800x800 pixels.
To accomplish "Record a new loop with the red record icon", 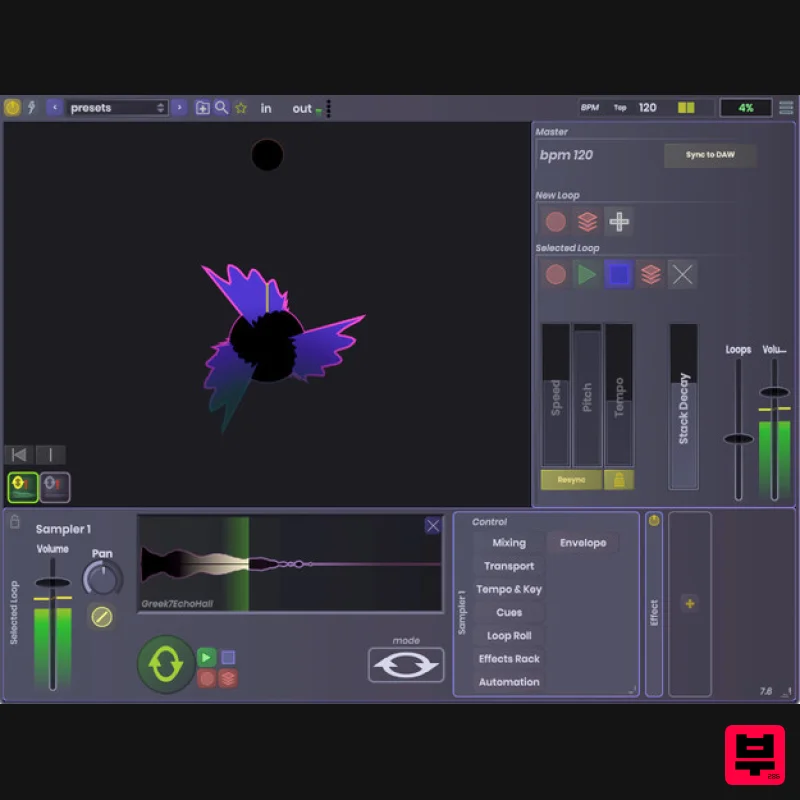I will [x=555, y=222].
